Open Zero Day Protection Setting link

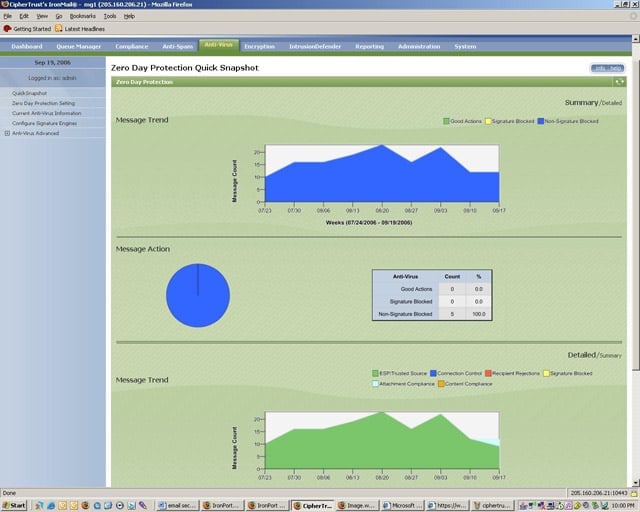(43, 103)
